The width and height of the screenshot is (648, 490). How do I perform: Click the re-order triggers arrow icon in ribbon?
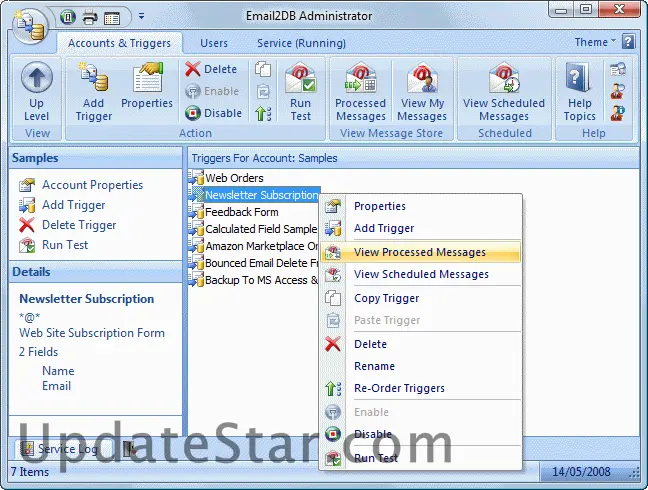point(263,113)
